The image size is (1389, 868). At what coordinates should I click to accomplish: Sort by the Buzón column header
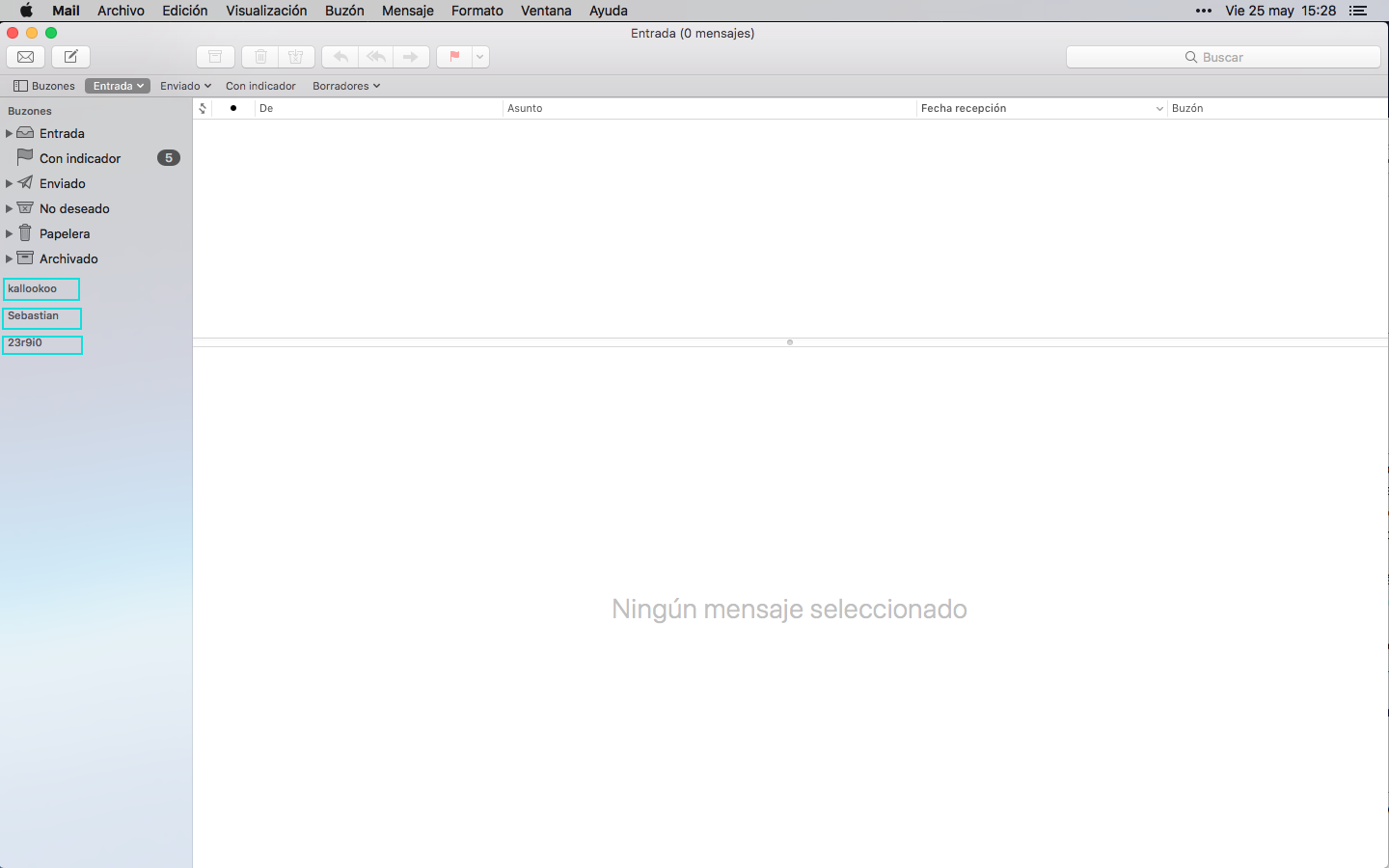pos(1277,108)
